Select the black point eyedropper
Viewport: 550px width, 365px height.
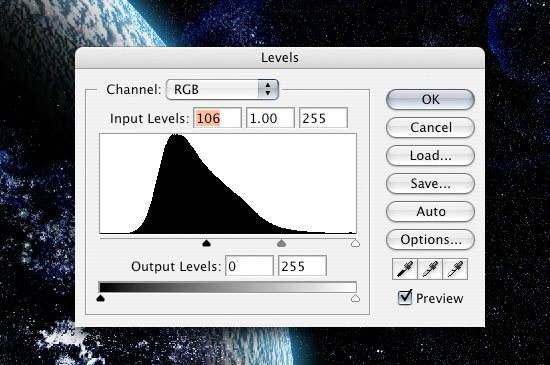pos(405,269)
